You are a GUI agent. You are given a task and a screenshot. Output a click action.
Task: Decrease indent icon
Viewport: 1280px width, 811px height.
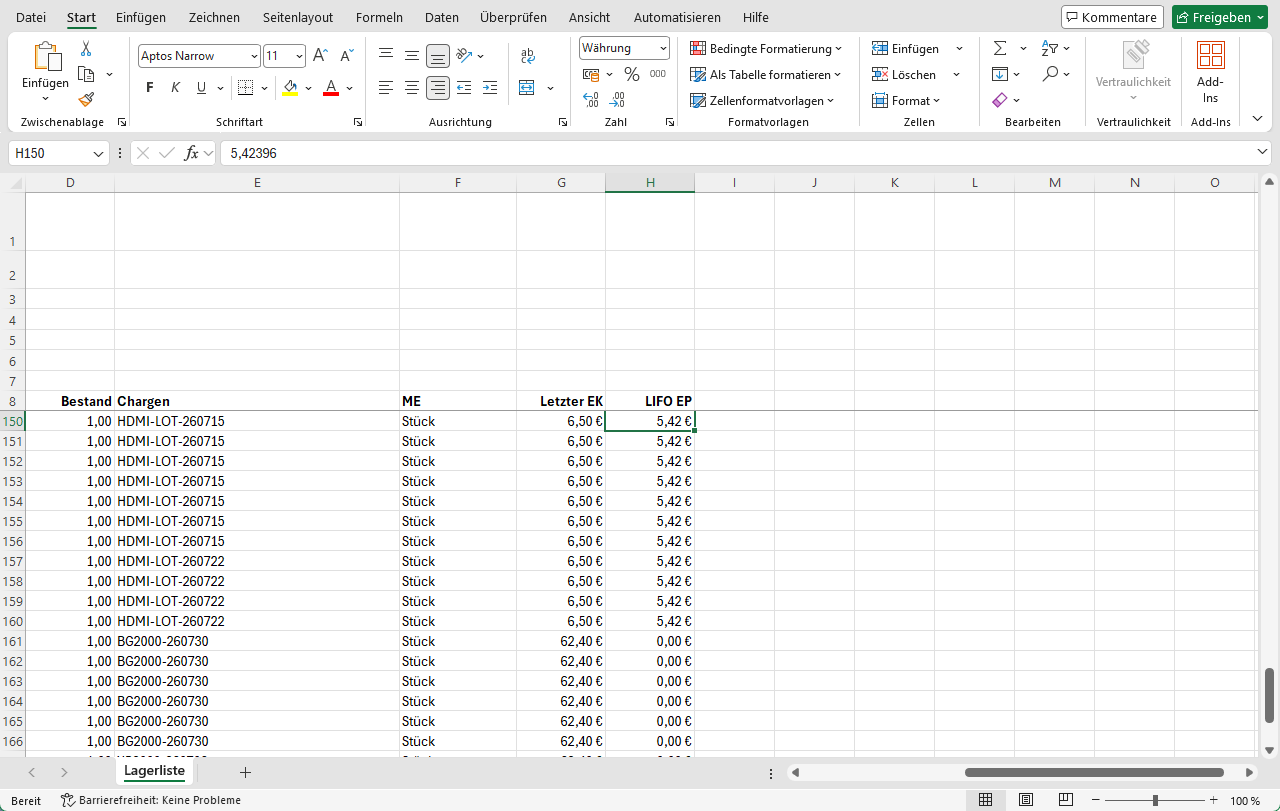[x=464, y=88]
